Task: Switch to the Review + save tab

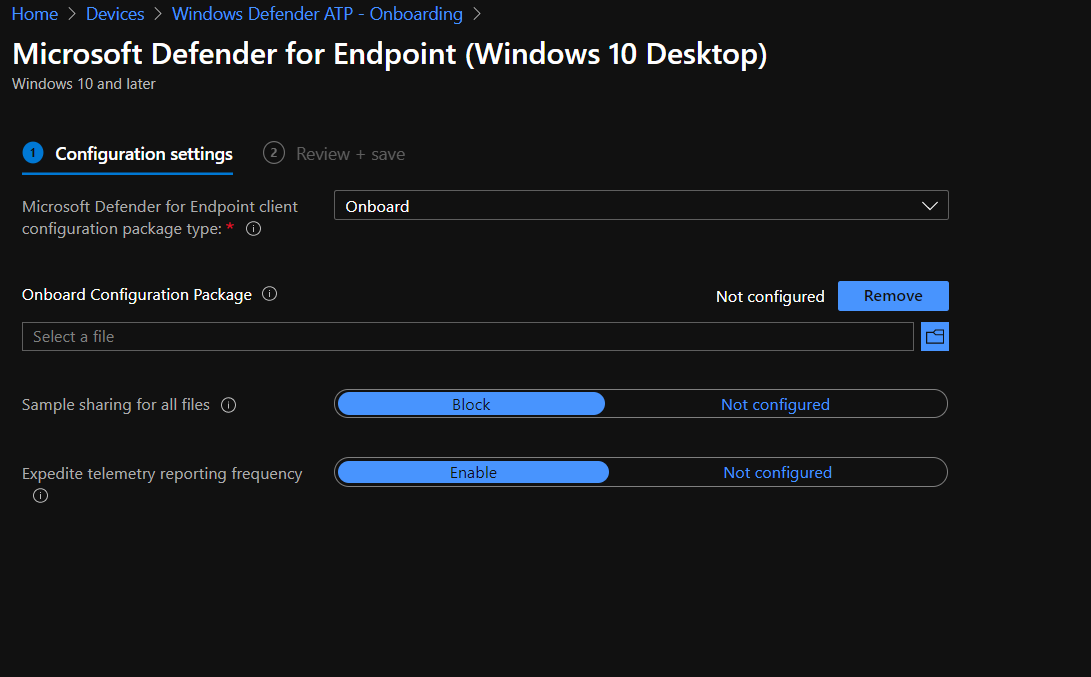Action: pyautogui.click(x=350, y=153)
